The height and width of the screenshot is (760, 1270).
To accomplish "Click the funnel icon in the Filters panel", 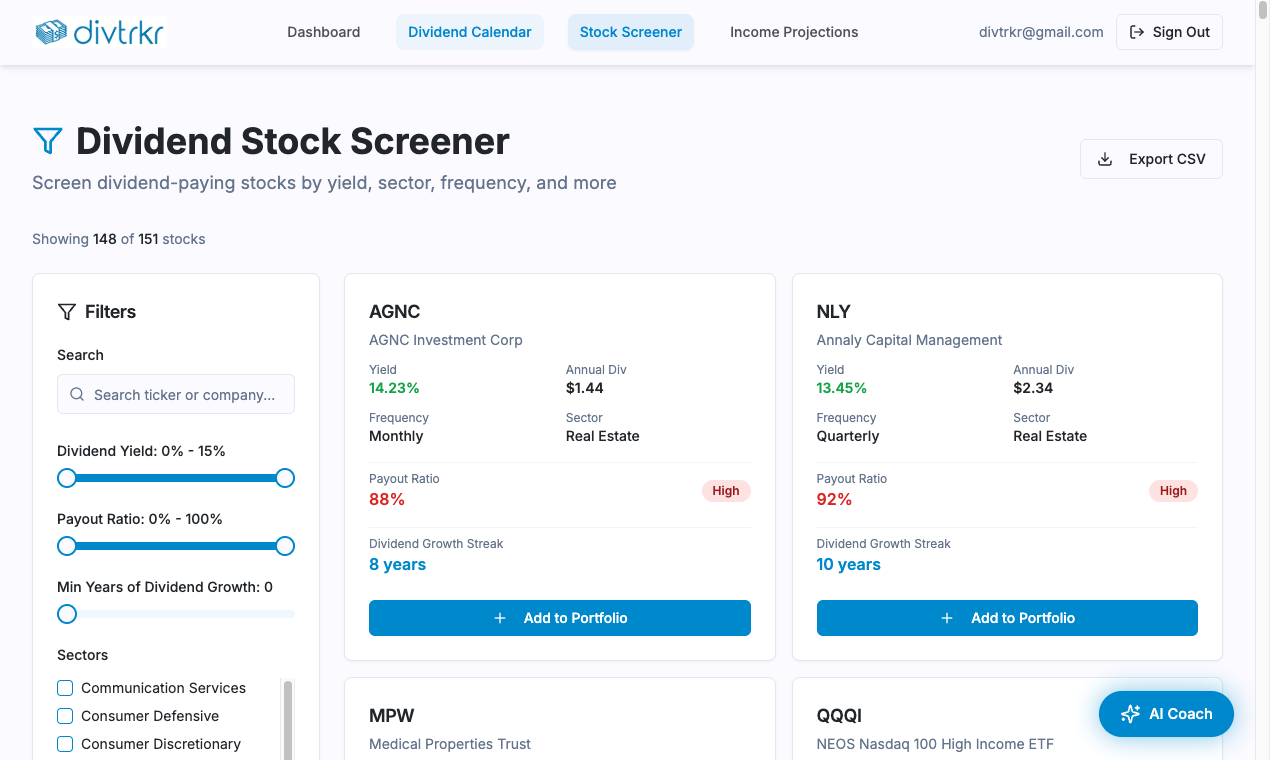I will (x=67, y=311).
